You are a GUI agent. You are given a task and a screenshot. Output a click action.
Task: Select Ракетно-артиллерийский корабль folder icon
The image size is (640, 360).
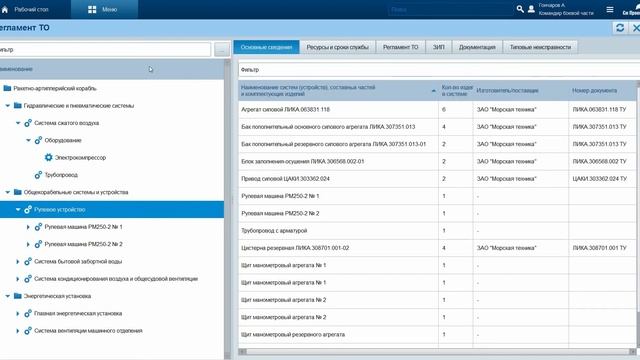pos(7,88)
